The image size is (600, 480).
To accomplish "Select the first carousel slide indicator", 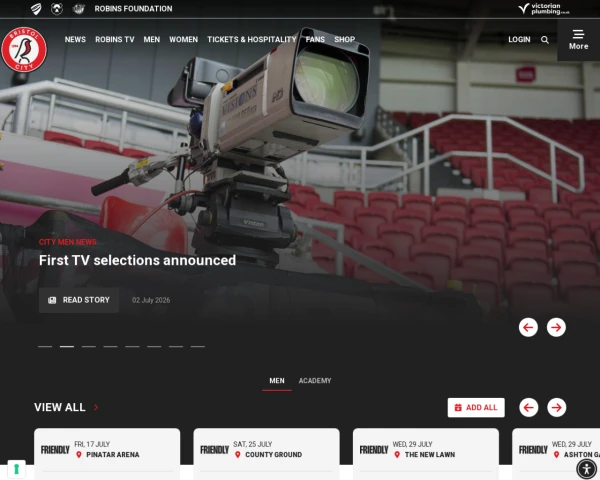I will (45, 346).
